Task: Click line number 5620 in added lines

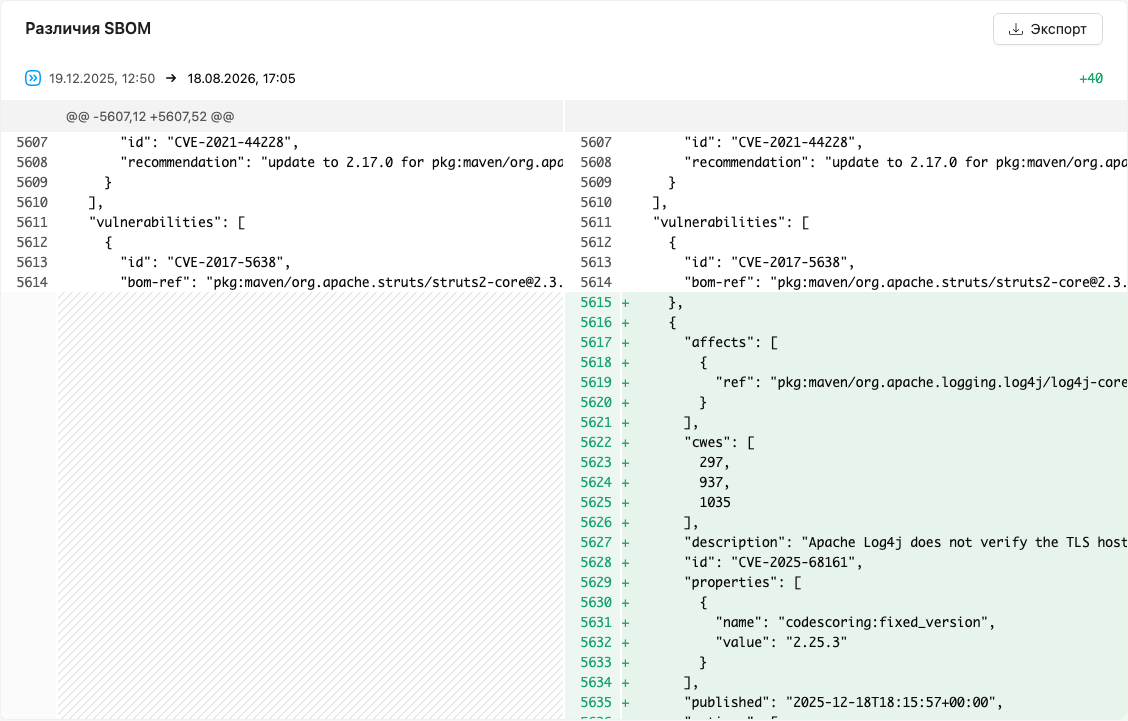Action: pos(596,402)
